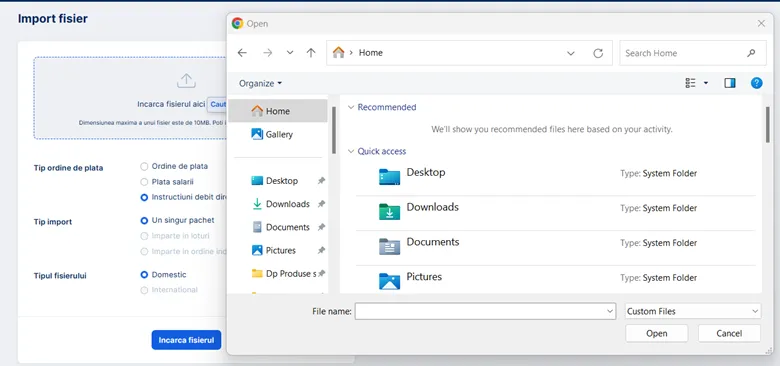Select Plata salarii radio button
Screen dimensions: 780x366
tap(144, 182)
